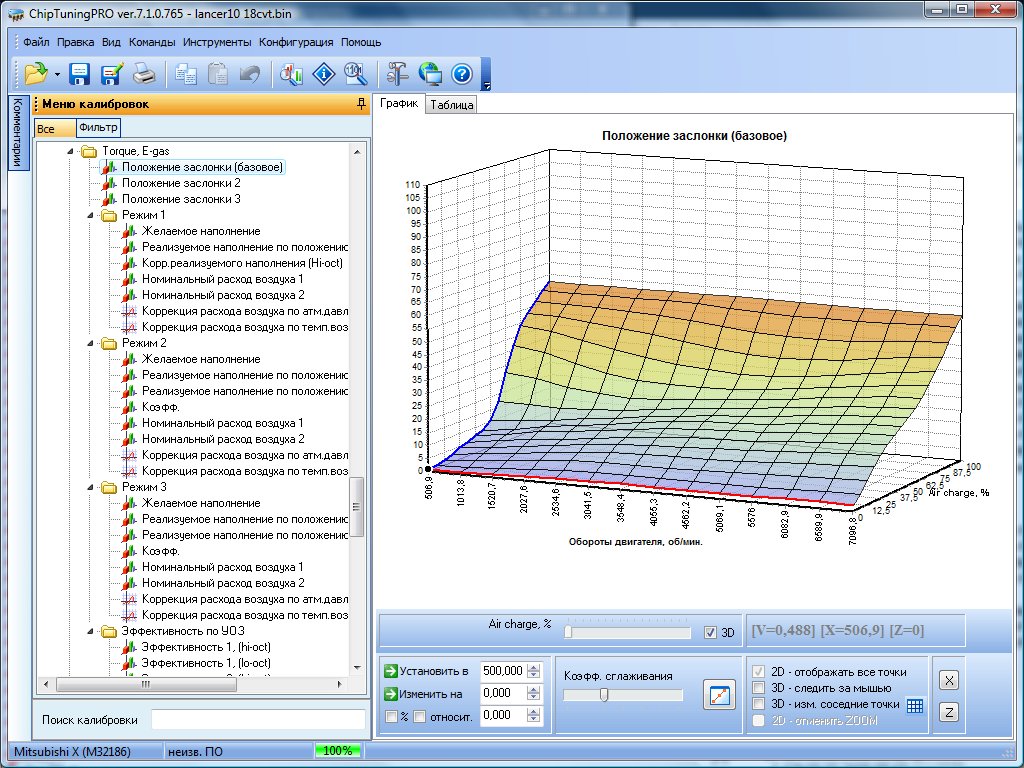The width and height of the screenshot is (1024, 768).
Task: Click the open file folder icon
Action: coord(36,73)
